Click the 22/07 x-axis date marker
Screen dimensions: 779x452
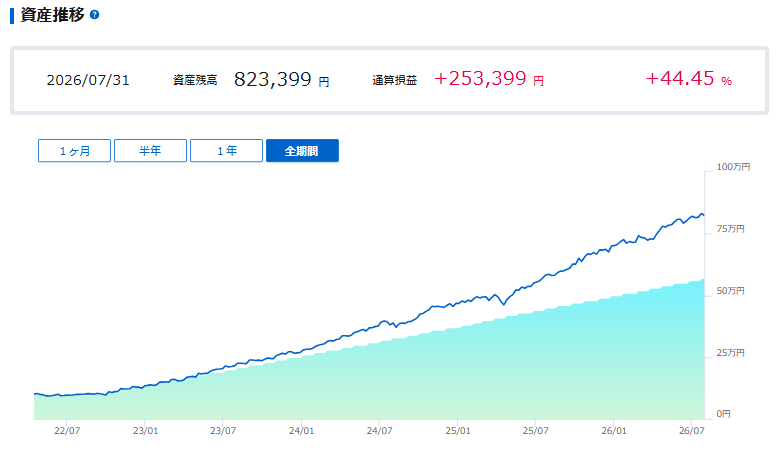(67, 431)
